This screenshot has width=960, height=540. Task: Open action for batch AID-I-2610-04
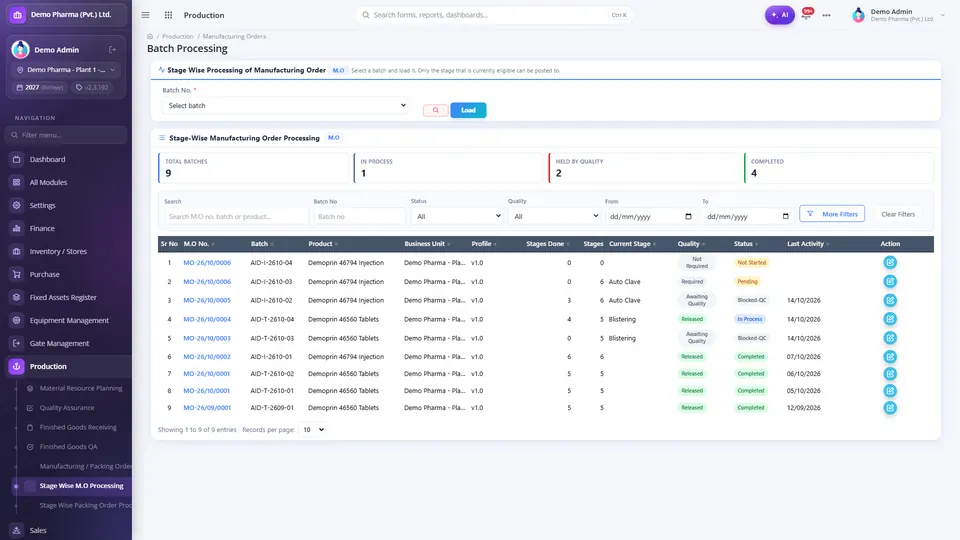coord(890,263)
